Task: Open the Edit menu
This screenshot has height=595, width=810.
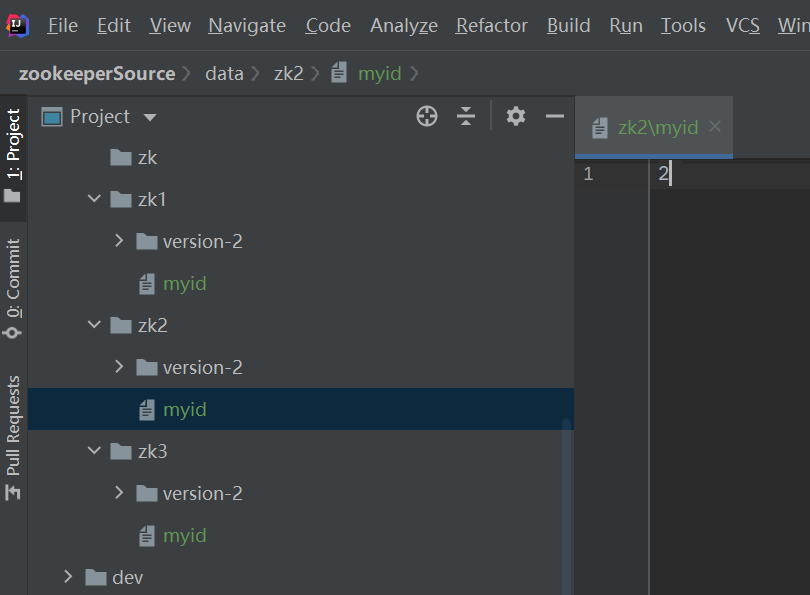Action: click(x=114, y=25)
